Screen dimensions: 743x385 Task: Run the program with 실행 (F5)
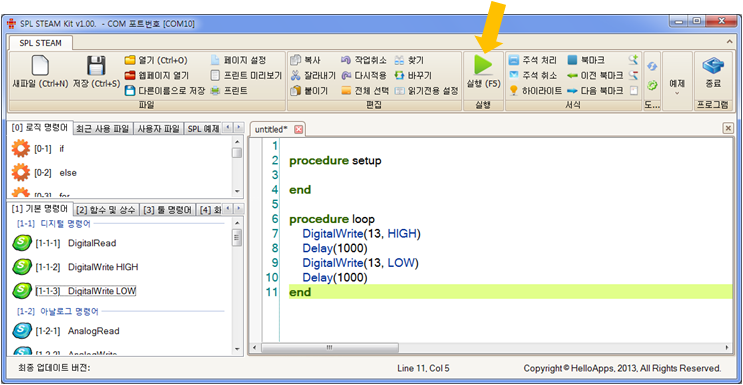tap(483, 72)
